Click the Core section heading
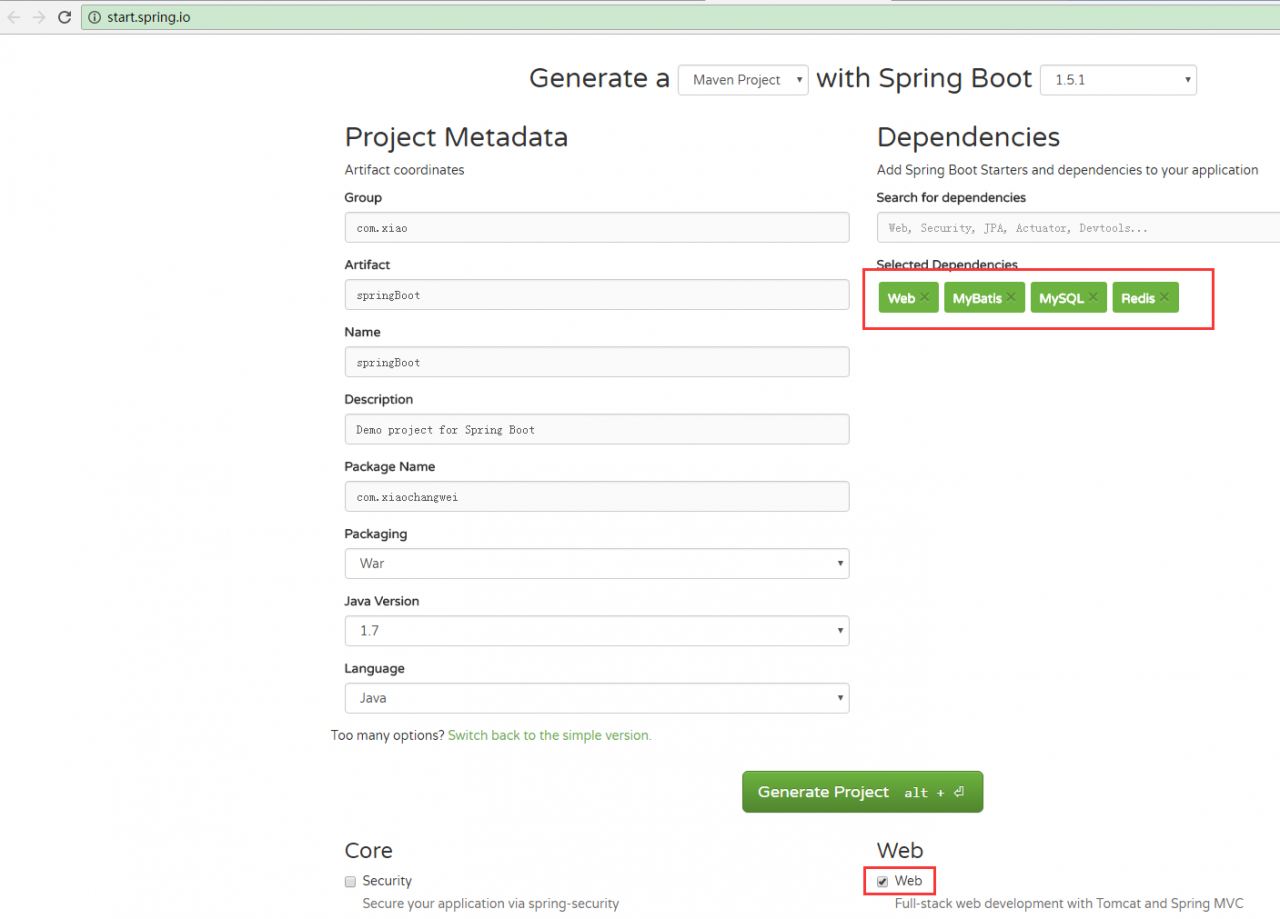1280x919 pixels. 368,850
